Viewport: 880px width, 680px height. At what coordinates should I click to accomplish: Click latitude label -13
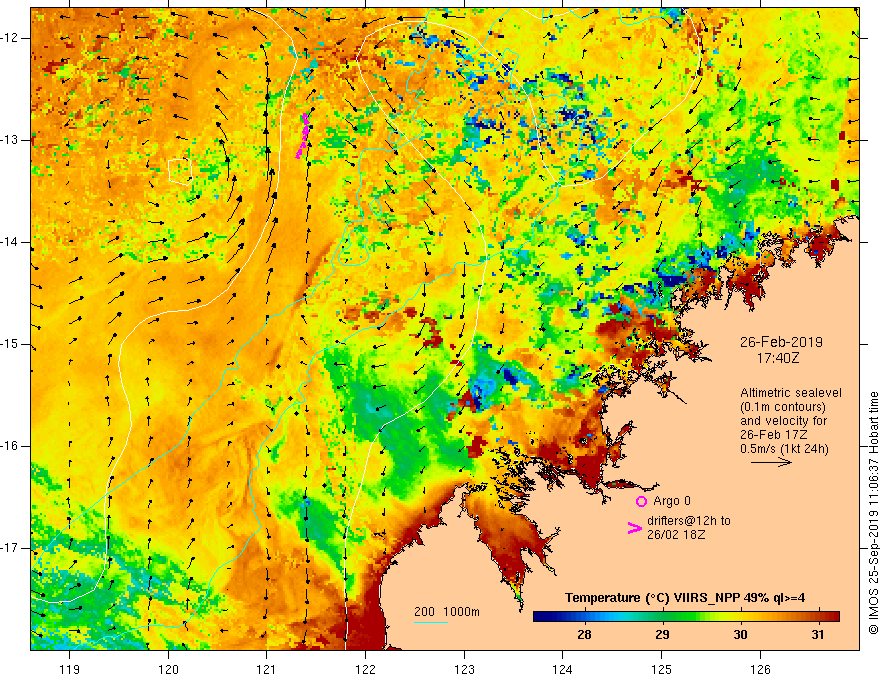(10, 140)
